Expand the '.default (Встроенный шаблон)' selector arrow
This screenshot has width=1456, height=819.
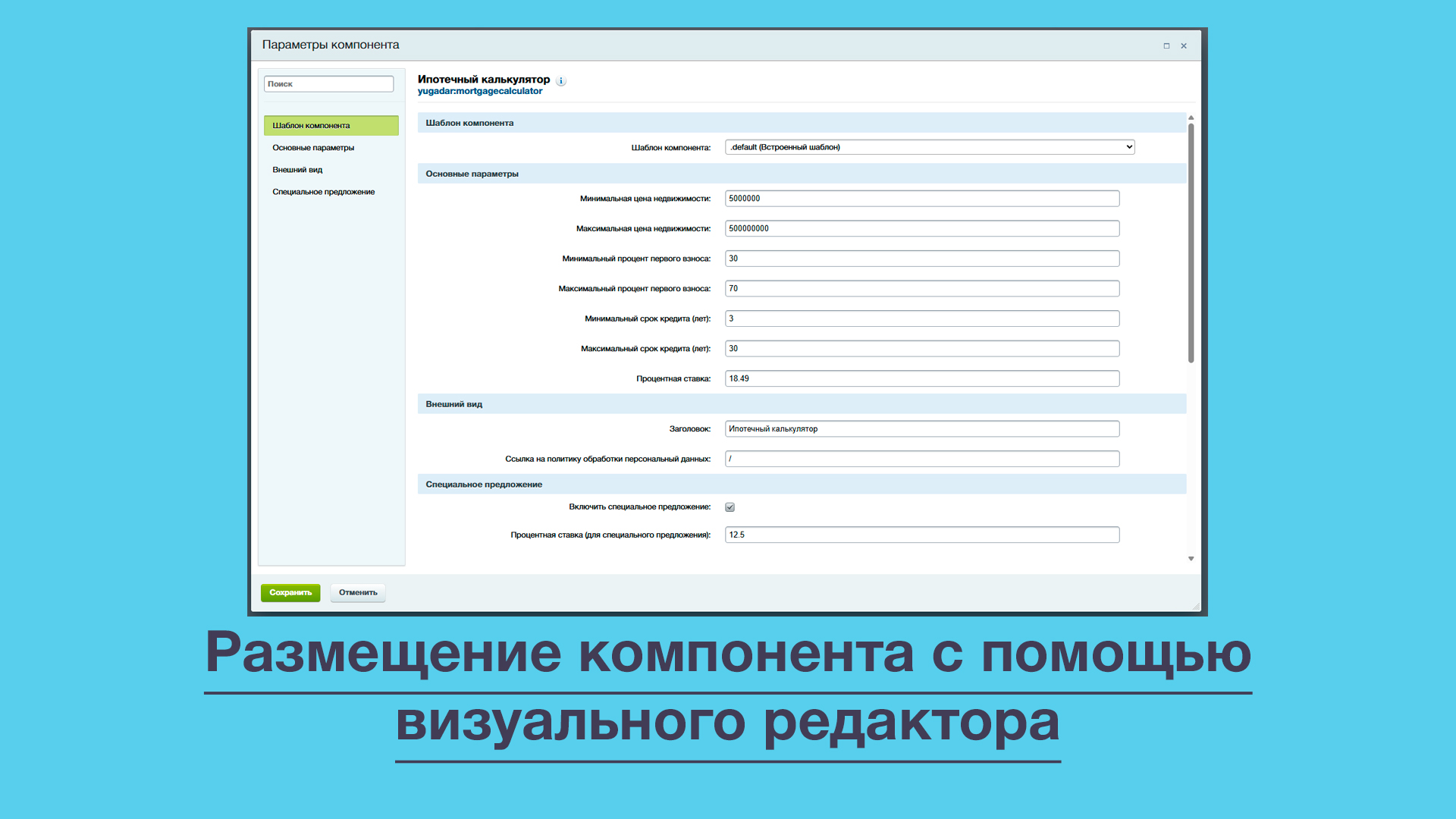[x=1129, y=146]
